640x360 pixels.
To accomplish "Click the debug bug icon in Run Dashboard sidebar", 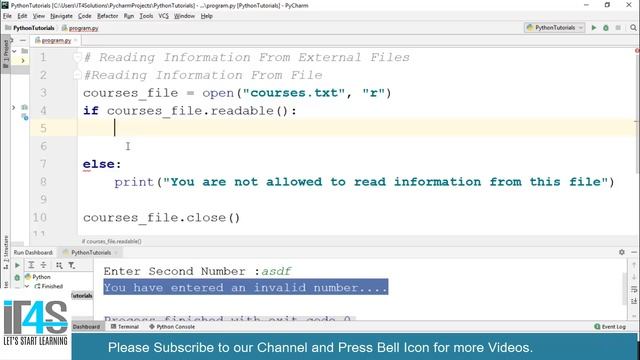I will point(17,278).
